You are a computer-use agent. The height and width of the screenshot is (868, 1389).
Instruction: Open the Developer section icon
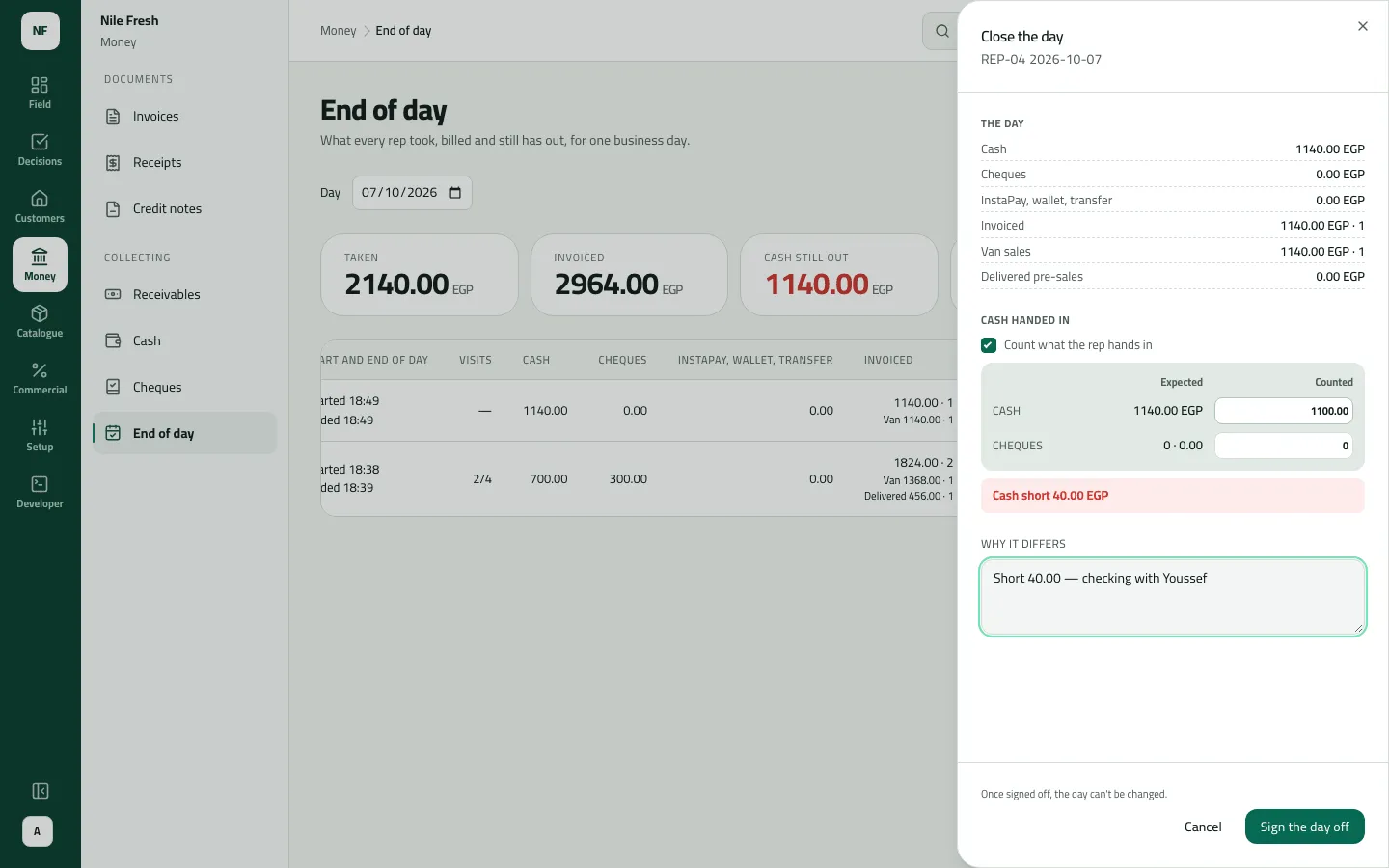point(40,492)
